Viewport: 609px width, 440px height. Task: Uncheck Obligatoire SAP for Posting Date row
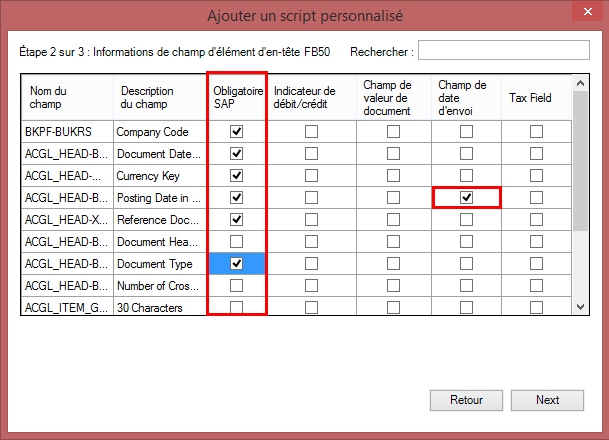(237, 198)
